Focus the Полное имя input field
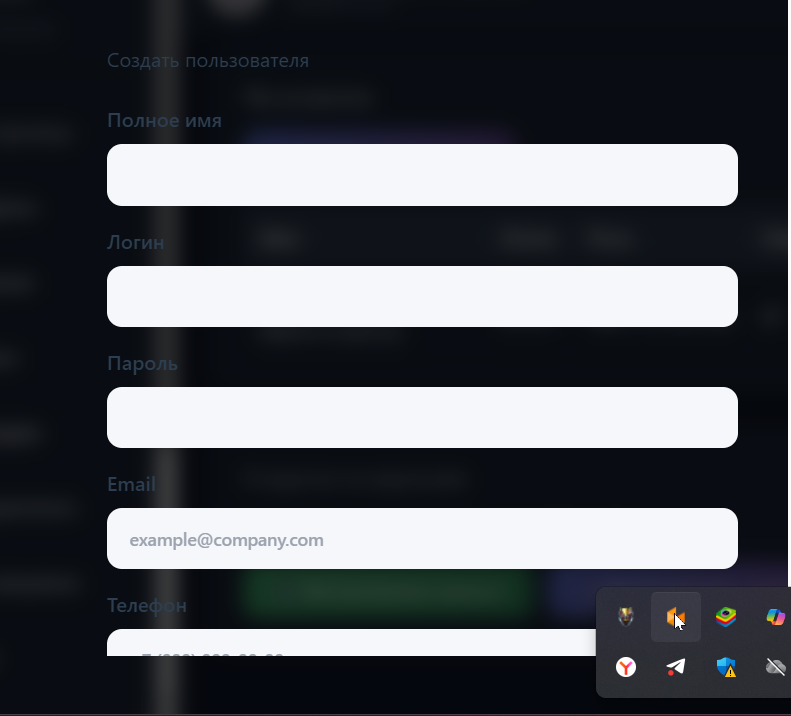The width and height of the screenshot is (791, 716). click(x=422, y=175)
